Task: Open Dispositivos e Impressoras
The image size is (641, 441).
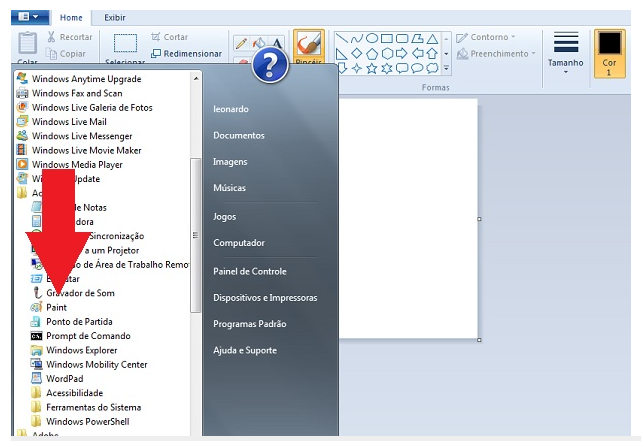Action: 265,298
